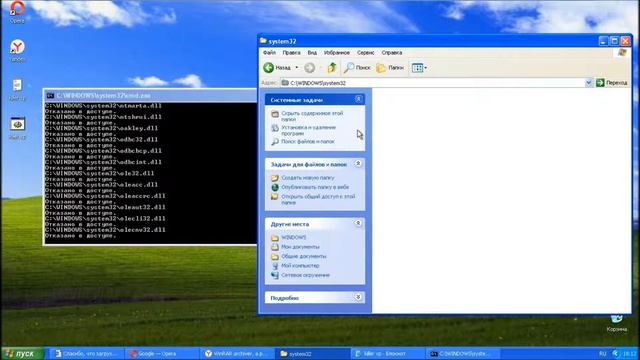This screenshot has height=360, width=640.
Task: Open Мой компьютер link
Action: point(300,266)
